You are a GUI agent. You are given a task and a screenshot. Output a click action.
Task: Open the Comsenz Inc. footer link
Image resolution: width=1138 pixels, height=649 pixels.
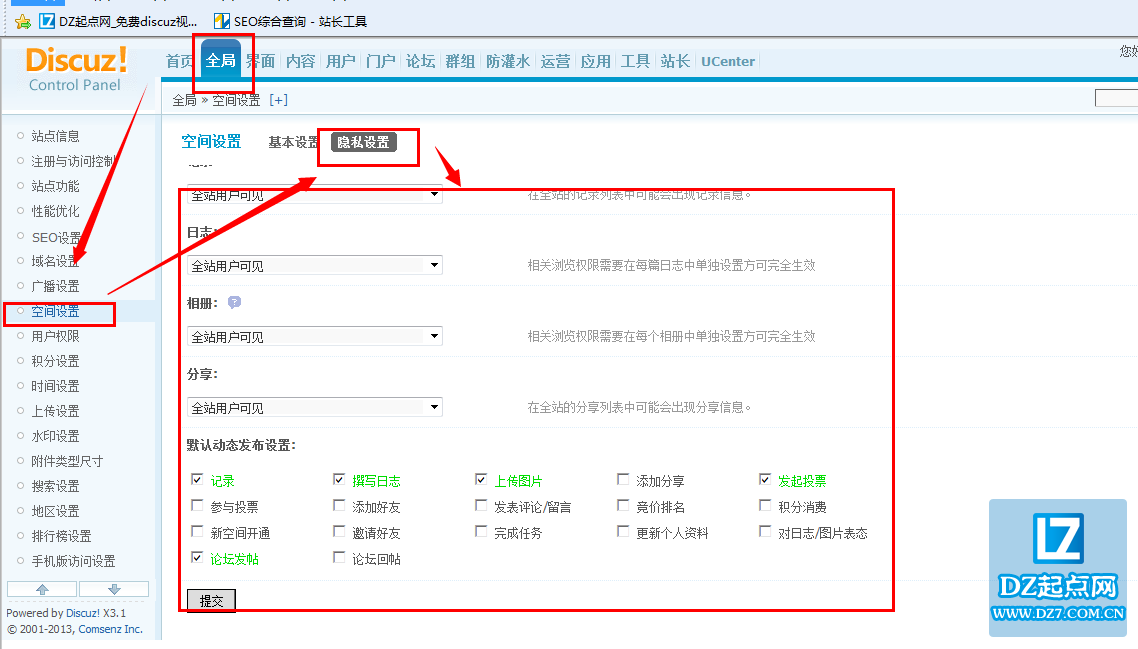(110, 629)
